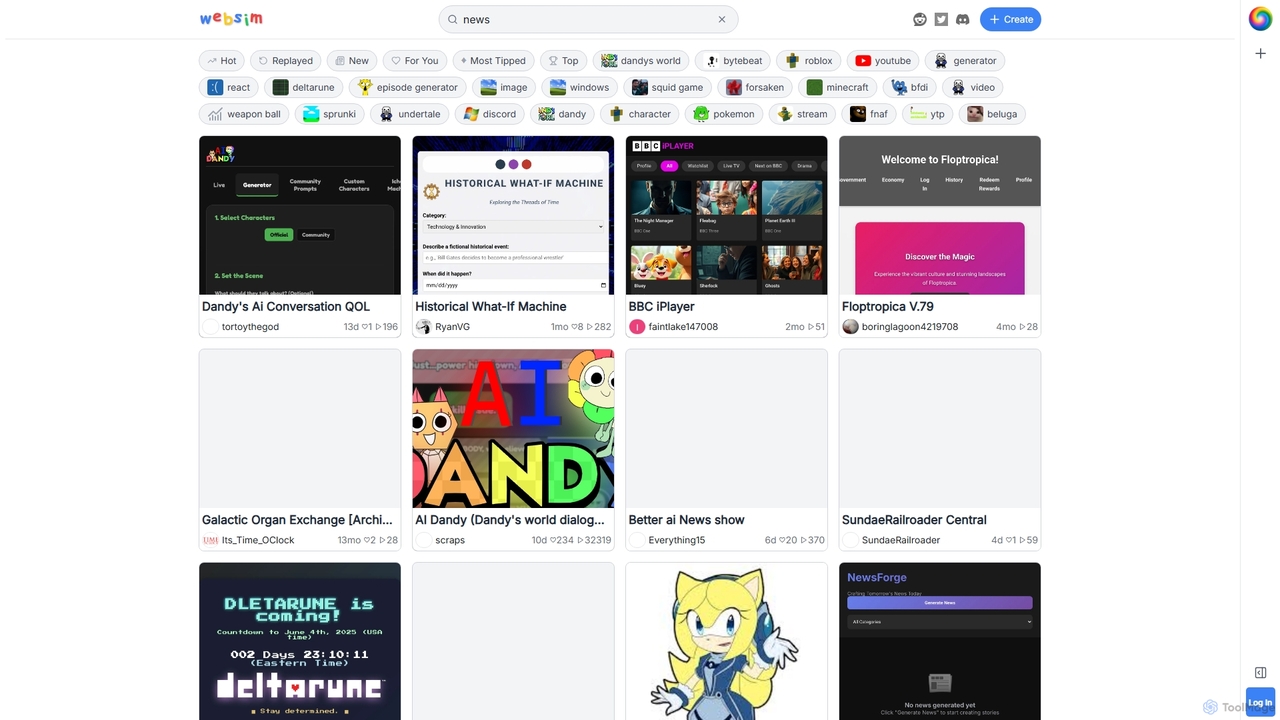Open Dandy's Ai Conversation QOL thumbnail
Screen dimensions: 1280x720
pyautogui.click(x=300, y=215)
